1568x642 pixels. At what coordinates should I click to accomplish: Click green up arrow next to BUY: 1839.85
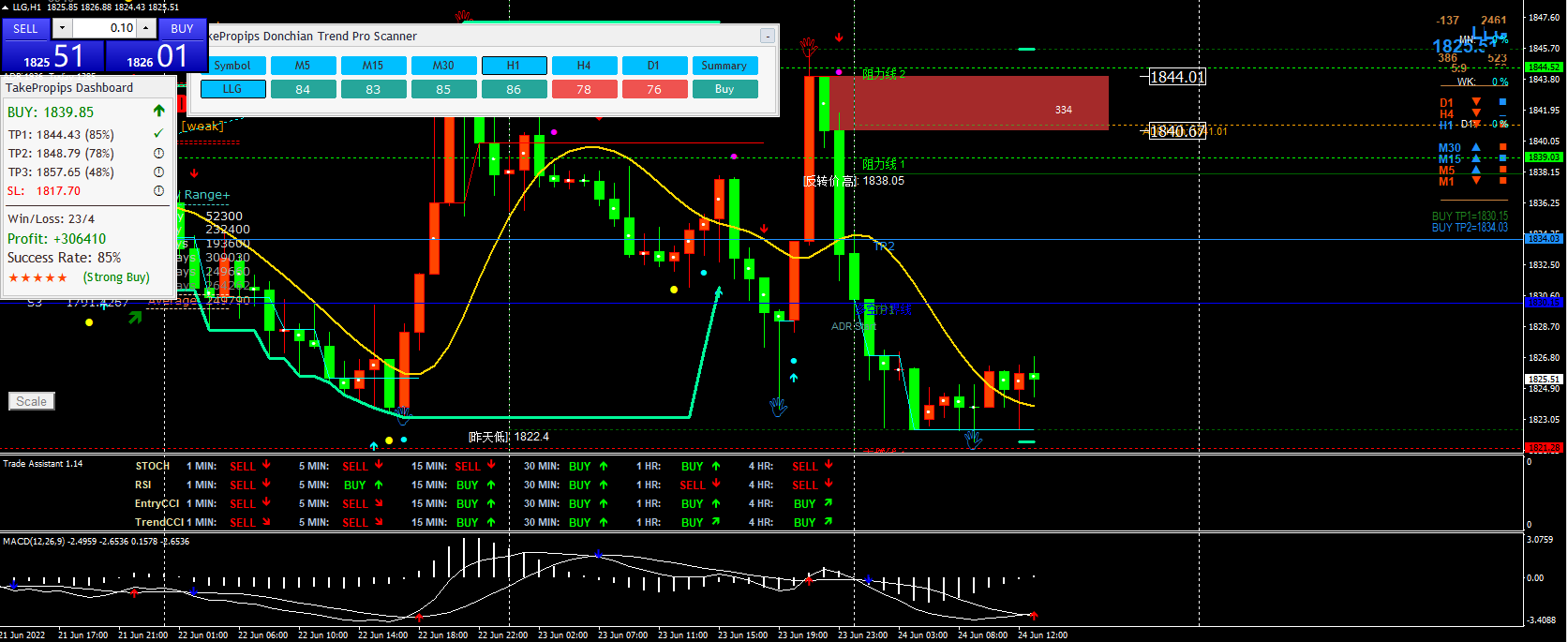tap(158, 112)
